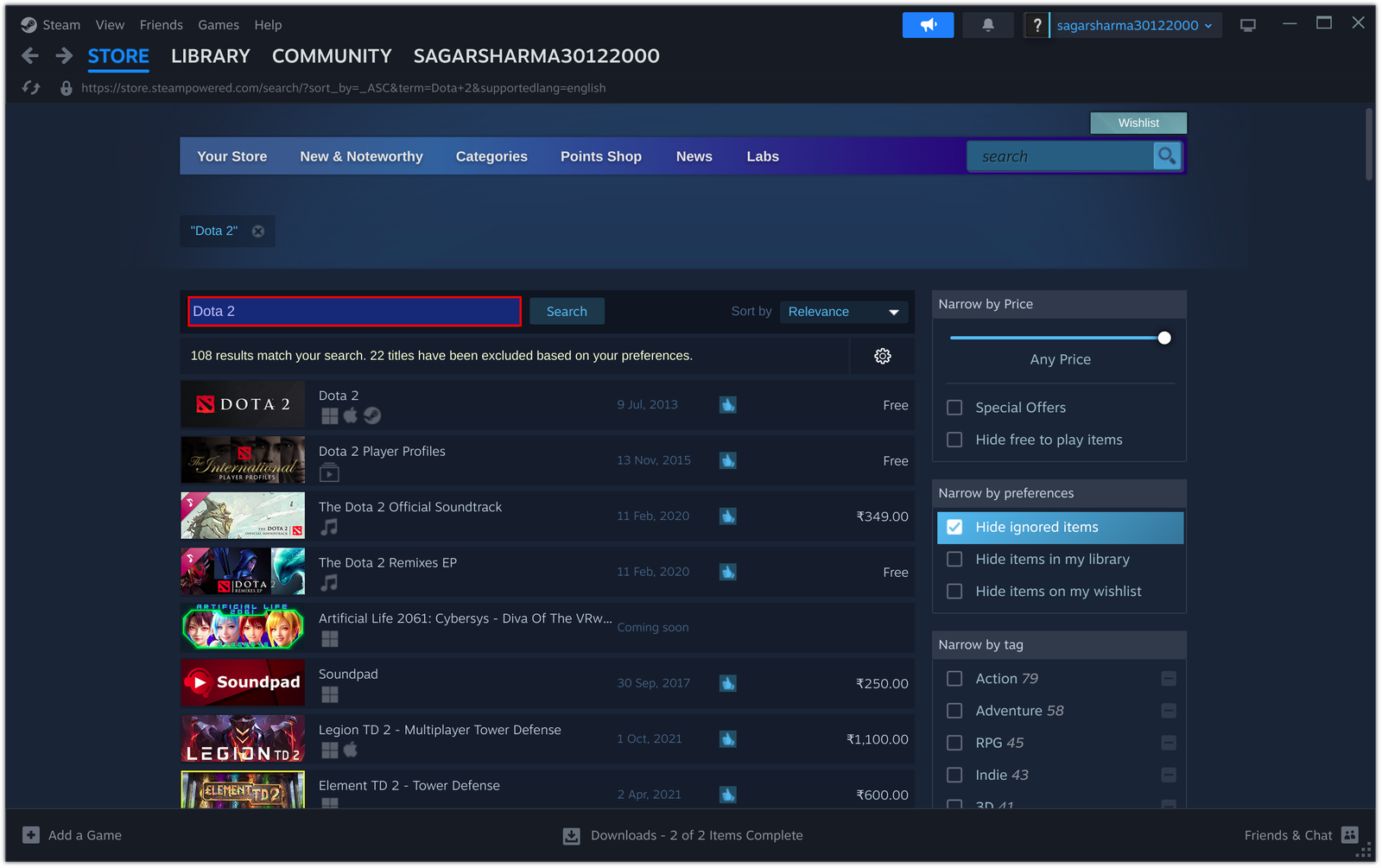1382x868 pixels.
Task: Enable Hide free to play items
Action: pyautogui.click(x=954, y=440)
